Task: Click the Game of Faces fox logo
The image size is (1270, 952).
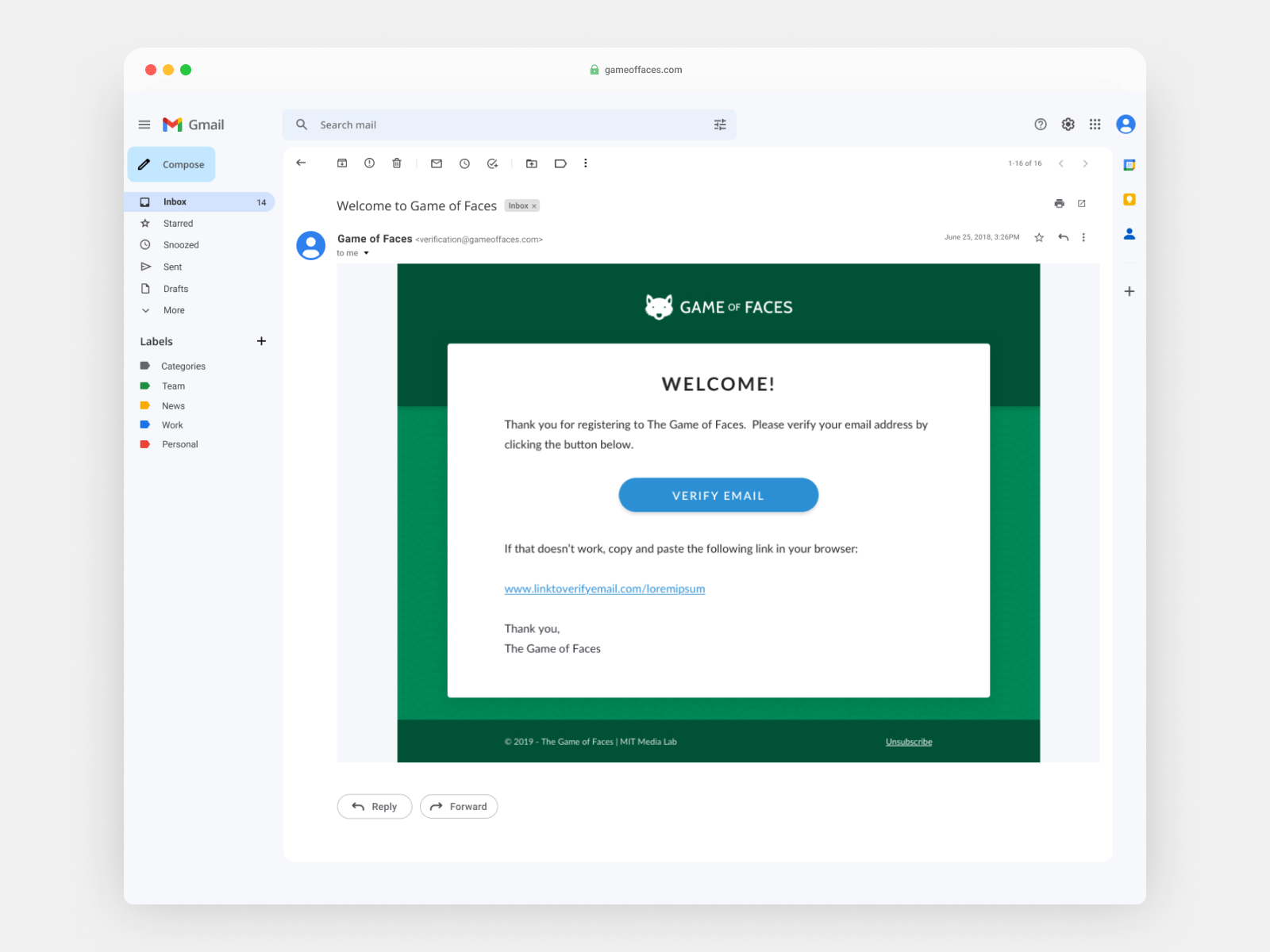Action: pyautogui.click(x=659, y=306)
